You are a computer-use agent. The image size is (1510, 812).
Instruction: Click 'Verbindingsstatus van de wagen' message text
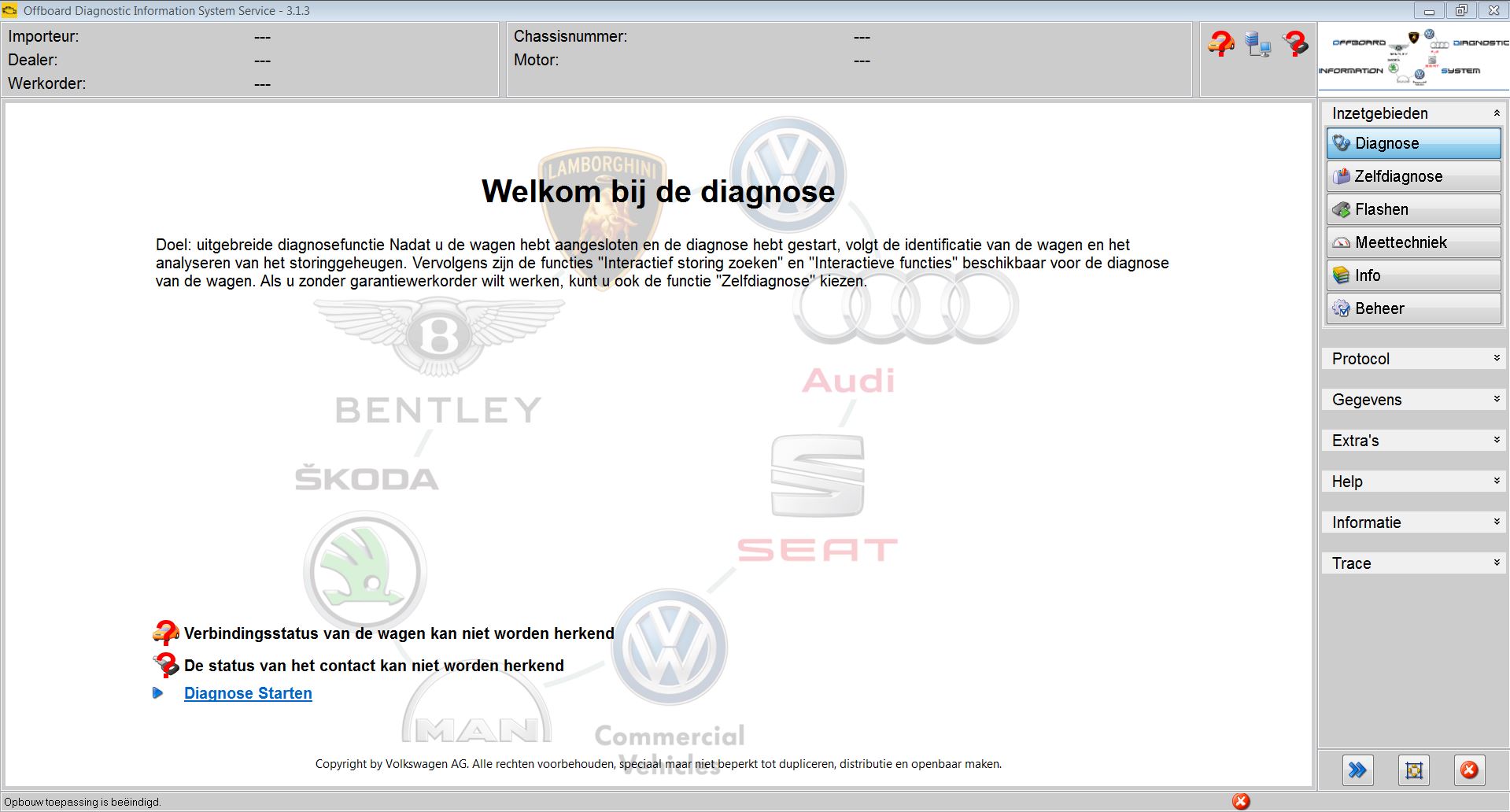click(x=399, y=633)
